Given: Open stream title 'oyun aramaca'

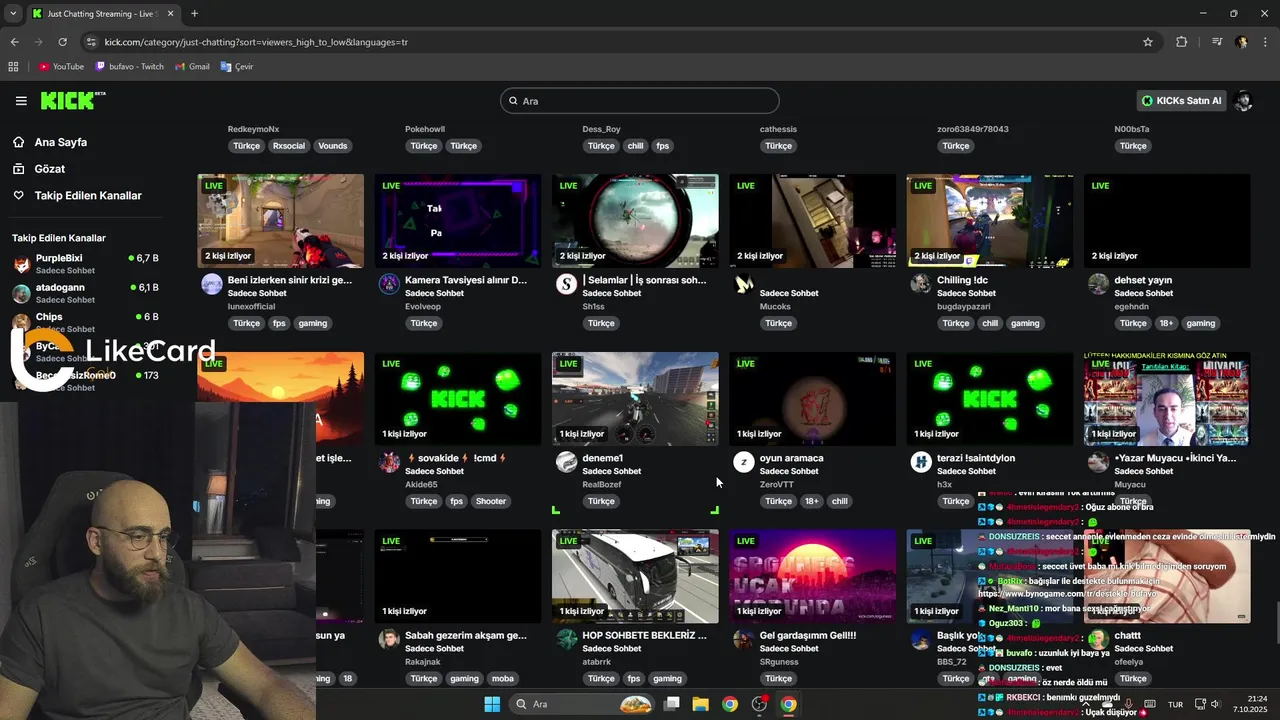Looking at the screenshot, I should click(792, 458).
